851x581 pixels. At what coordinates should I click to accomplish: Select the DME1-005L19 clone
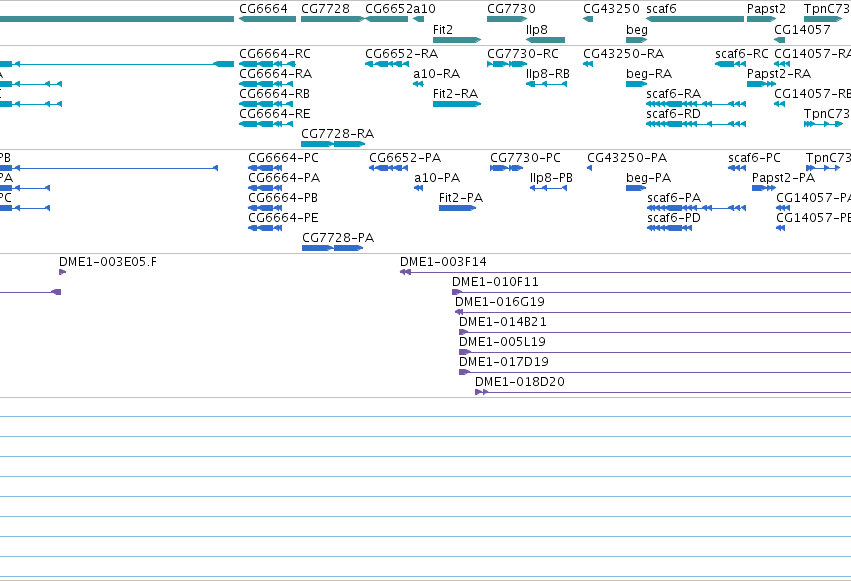pyautogui.click(x=655, y=352)
